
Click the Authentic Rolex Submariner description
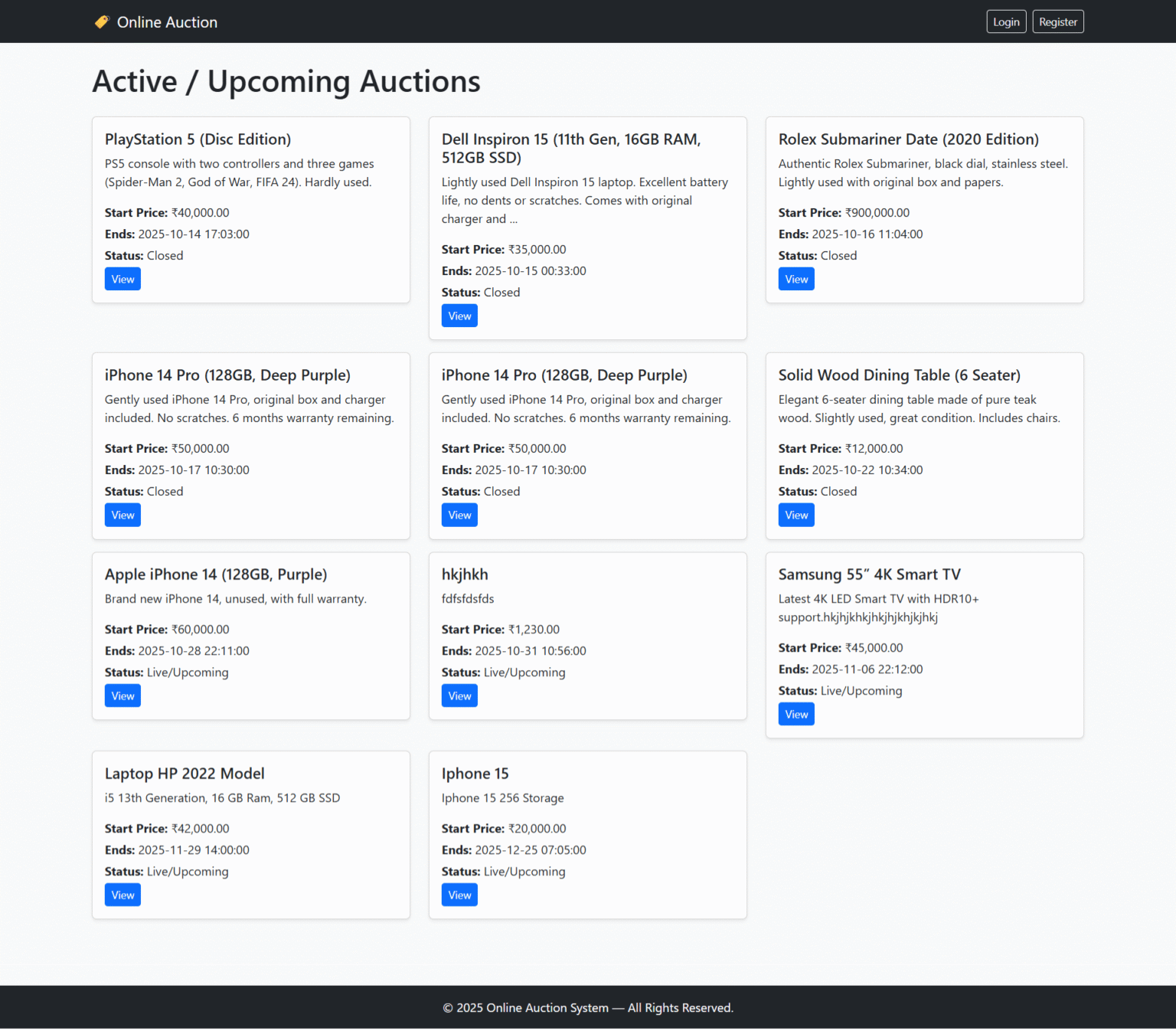(x=923, y=173)
